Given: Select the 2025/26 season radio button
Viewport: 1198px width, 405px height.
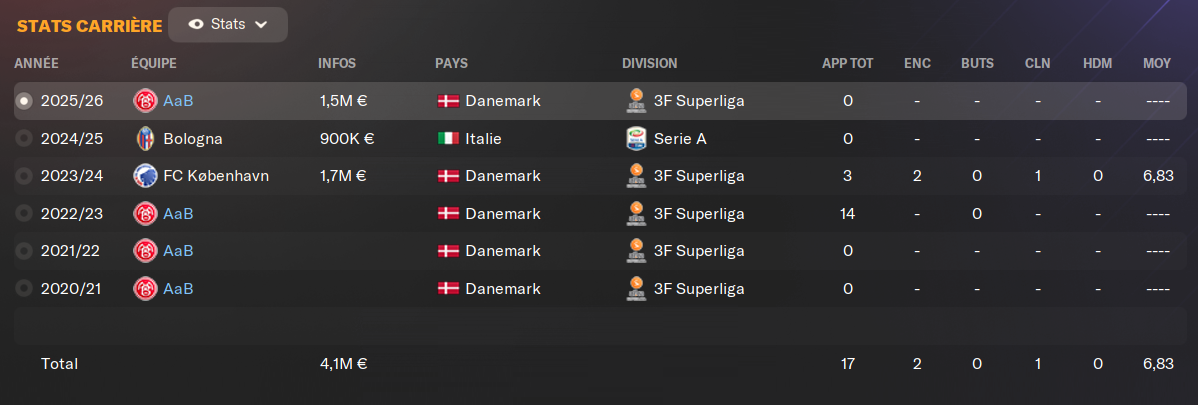Looking at the screenshot, I should point(25,101).
